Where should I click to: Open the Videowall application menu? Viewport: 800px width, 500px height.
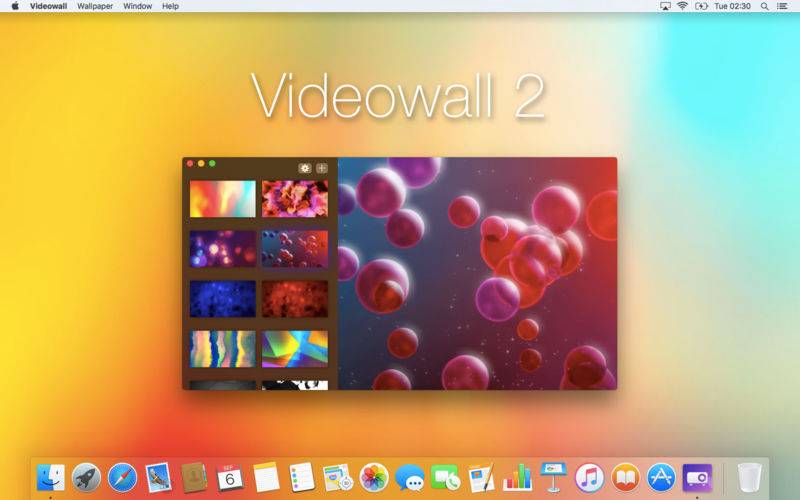(x=48, y=6)
